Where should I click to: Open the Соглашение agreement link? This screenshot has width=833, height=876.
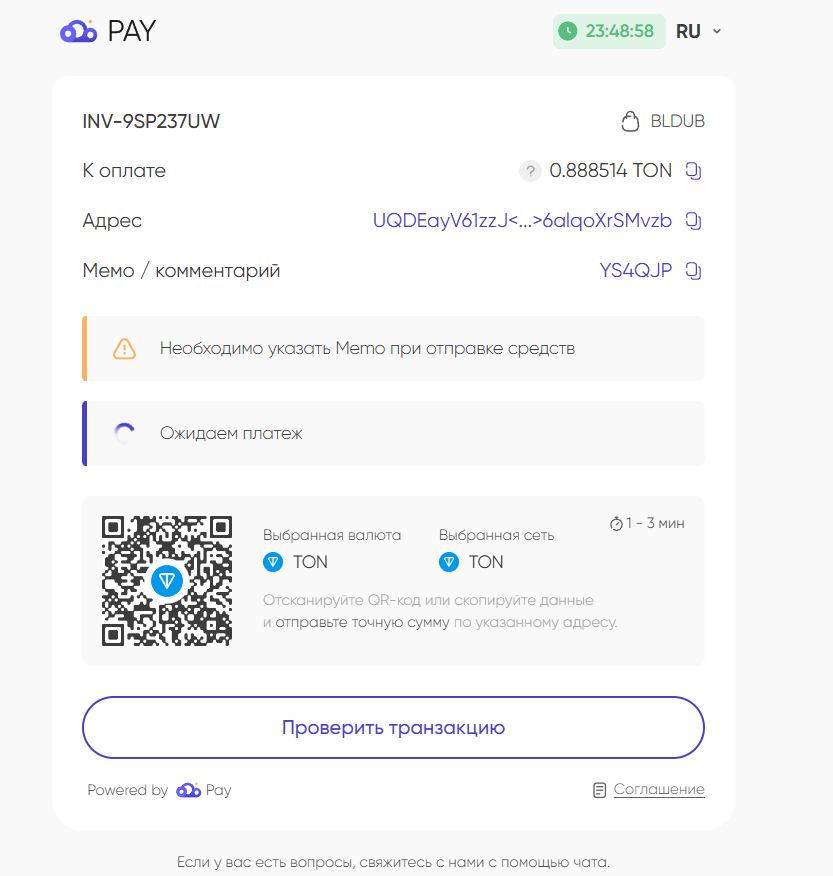coord(659,789)
